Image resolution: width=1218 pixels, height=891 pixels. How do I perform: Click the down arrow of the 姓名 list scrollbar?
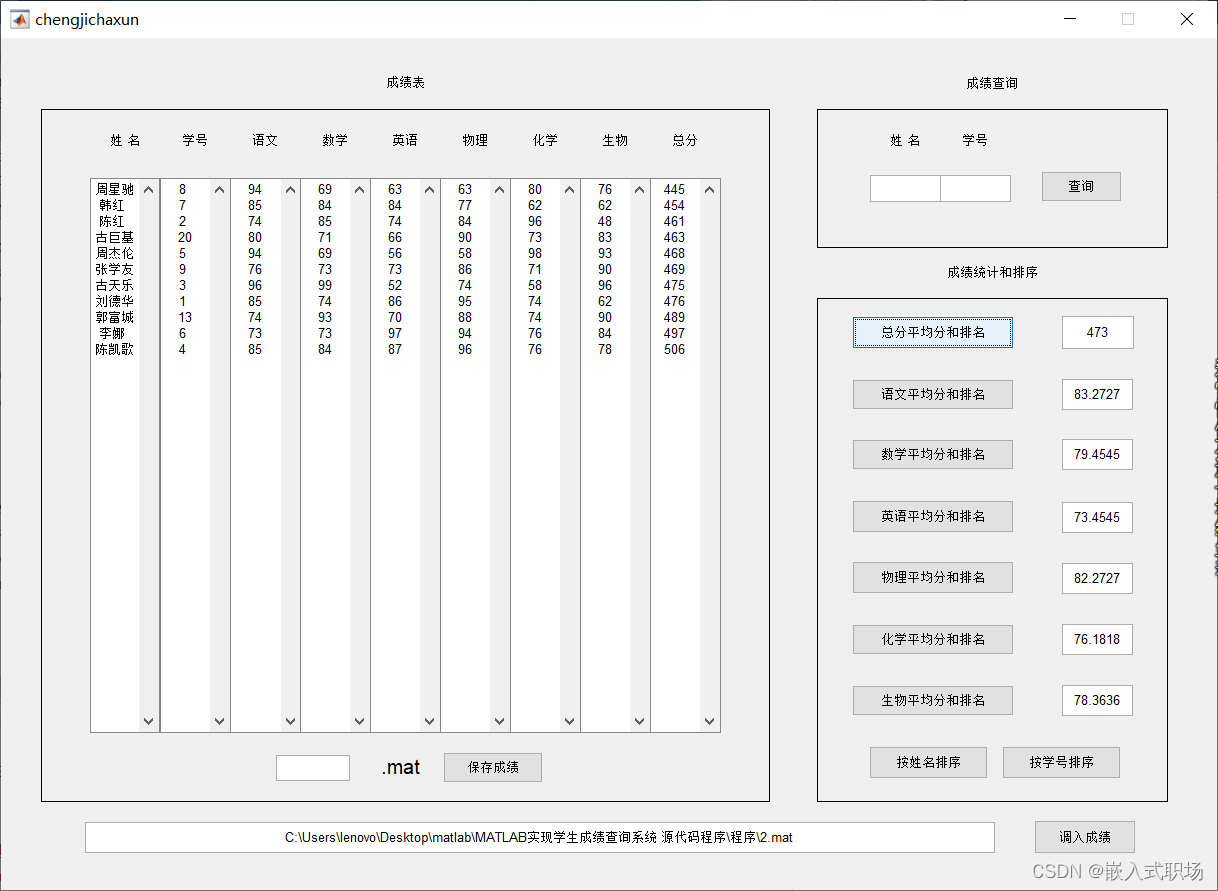click(148, 720)
